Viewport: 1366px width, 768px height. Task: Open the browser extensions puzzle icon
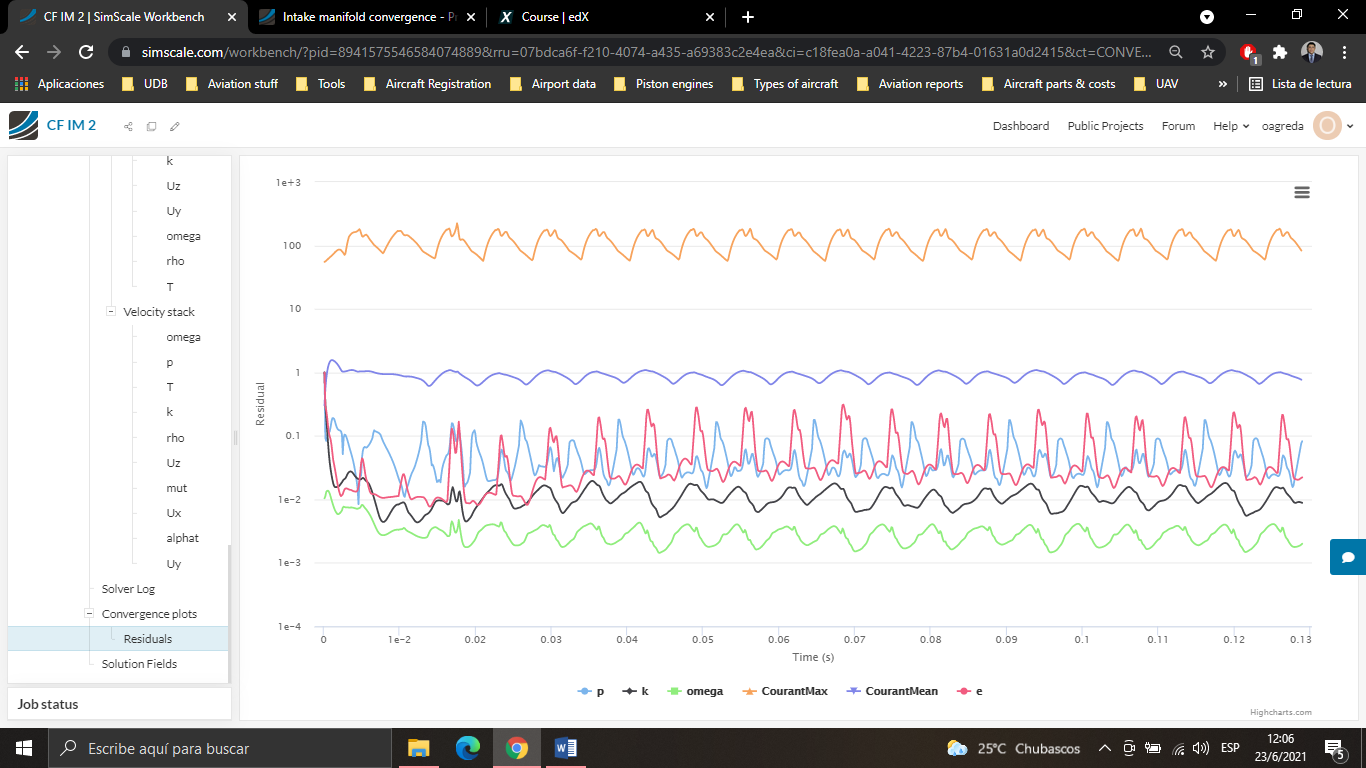coord(1279,52)
